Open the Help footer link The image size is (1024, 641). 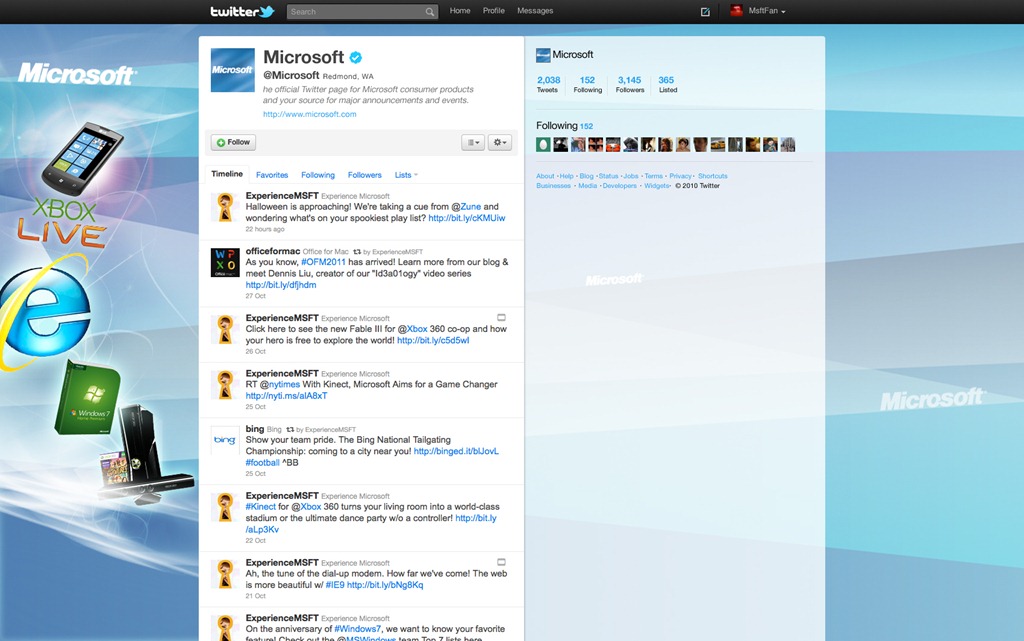pos(566,176)
